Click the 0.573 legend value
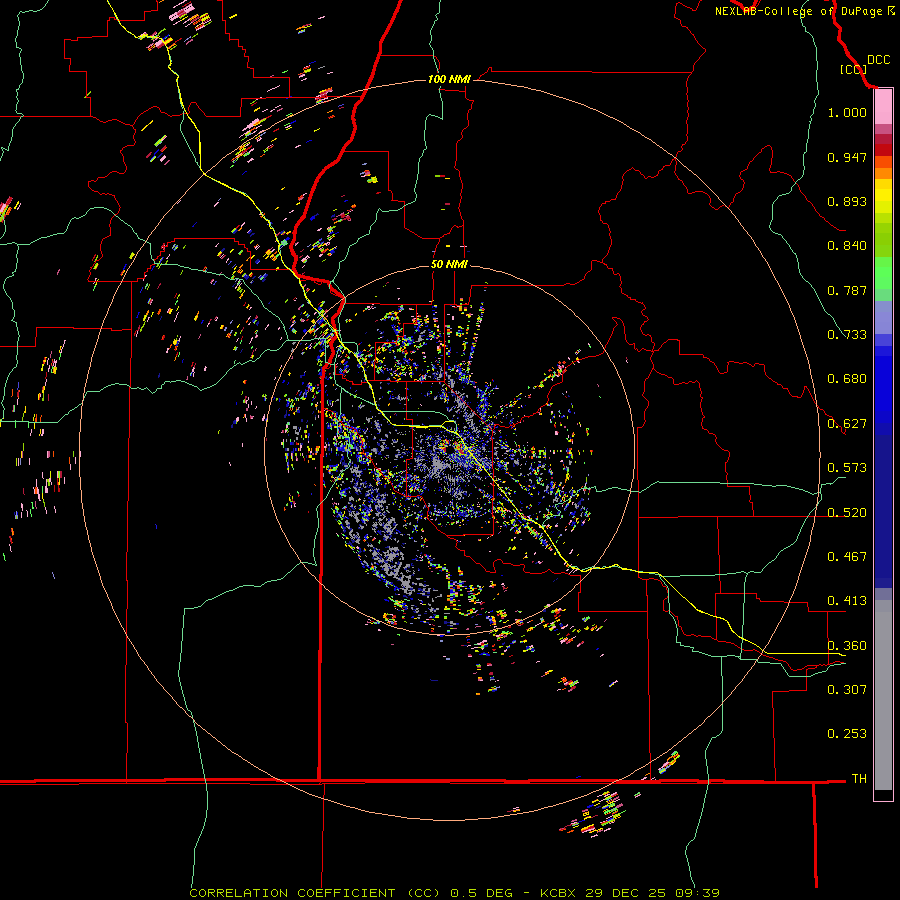Screen dimensions: 900x900 tap(847, 468)
